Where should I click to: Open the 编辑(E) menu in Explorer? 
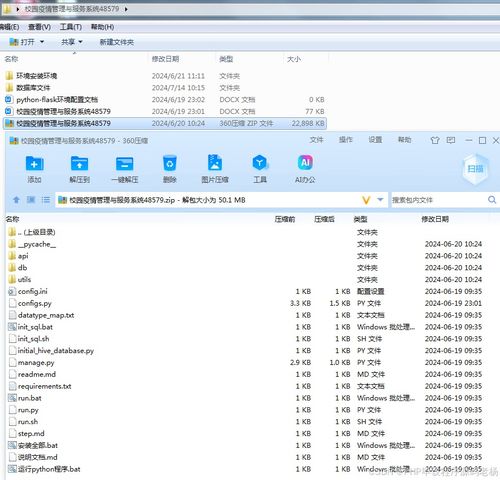(x=9, y=27)
